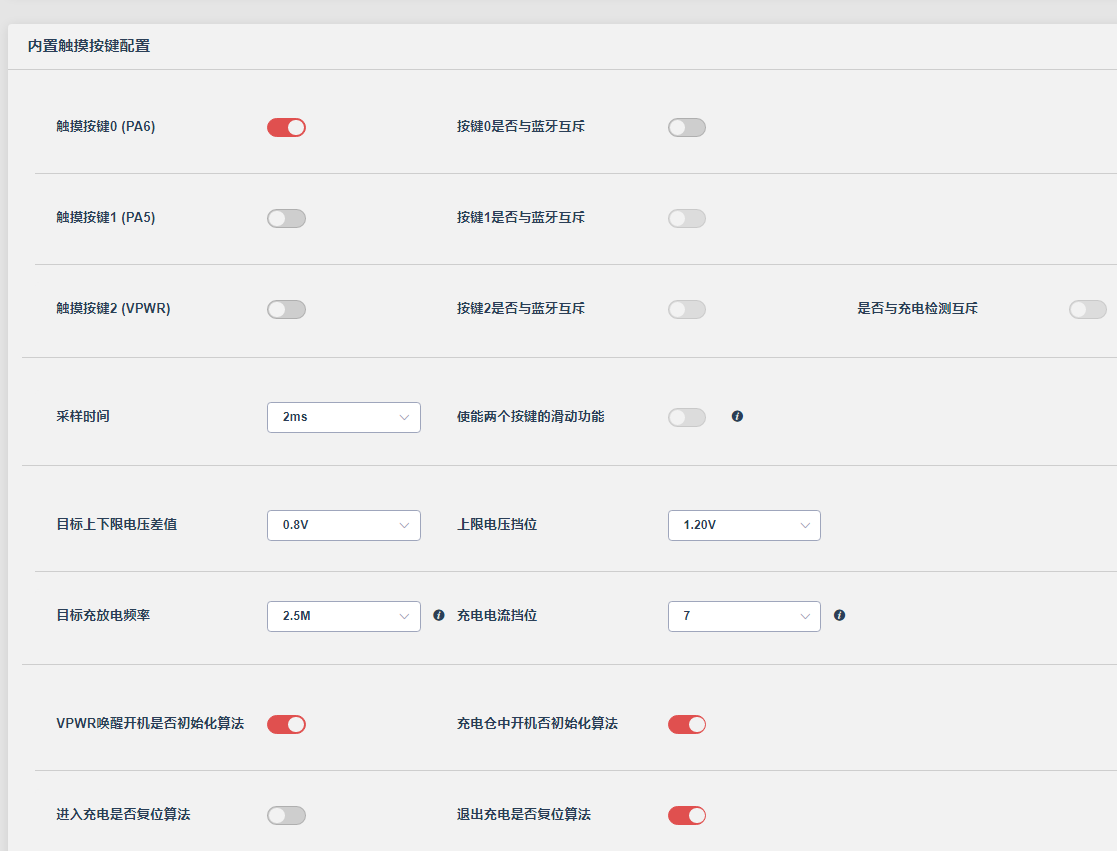Click the 进入充电是否复位算法 label
Image resolution: width=1117 pixels, height=851 pixels.
pyautogui.click(x=123, y=815)
